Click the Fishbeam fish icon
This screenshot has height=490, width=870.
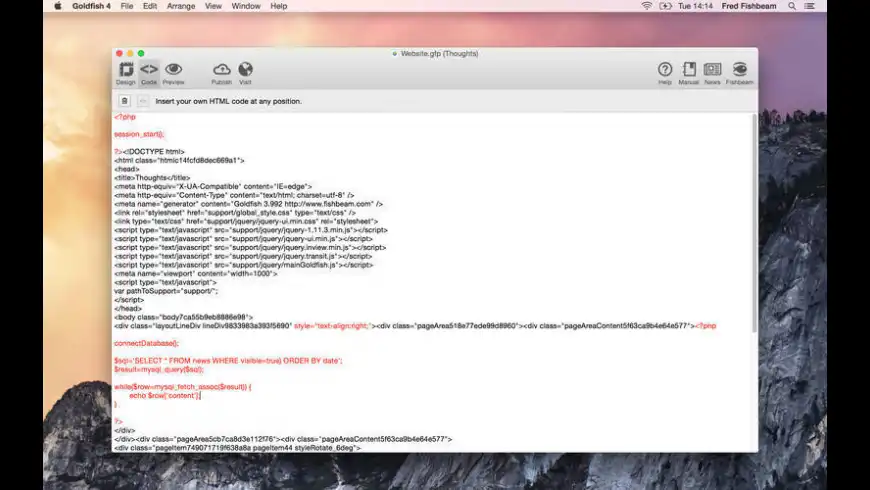tap(740, 73)
